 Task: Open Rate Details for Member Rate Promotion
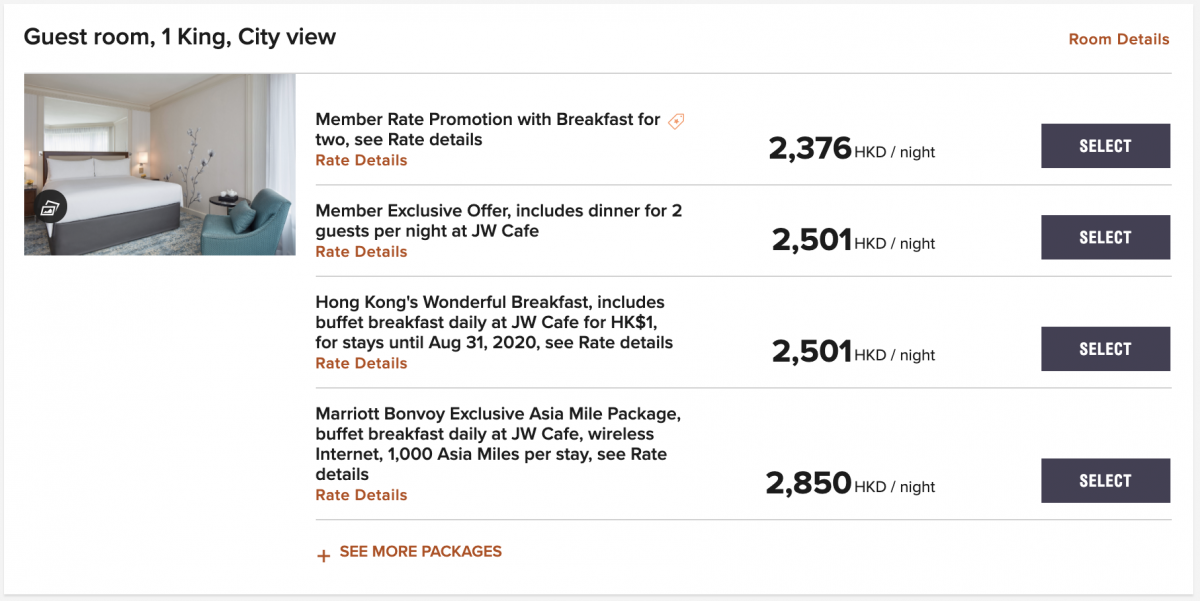click(x=361, y=160)
